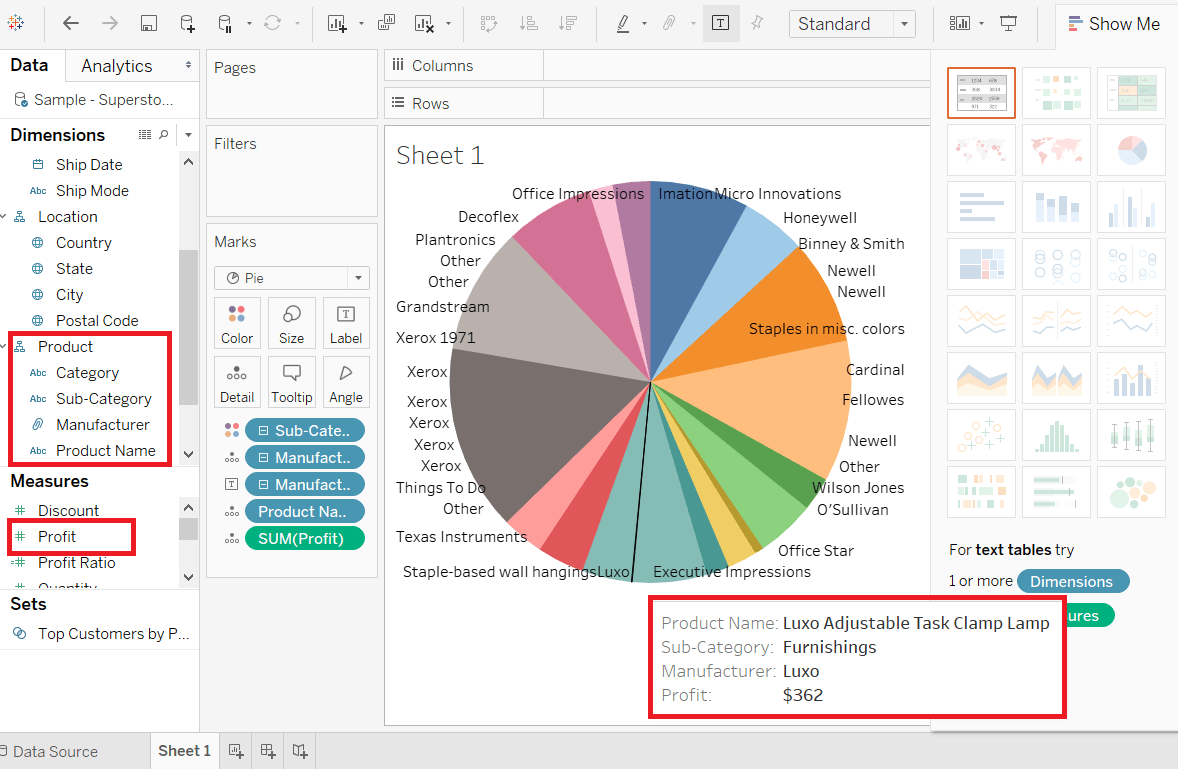Select the Profit Ratio measure
Screen dimensions: 1178x769
click(x=77, y=563)
